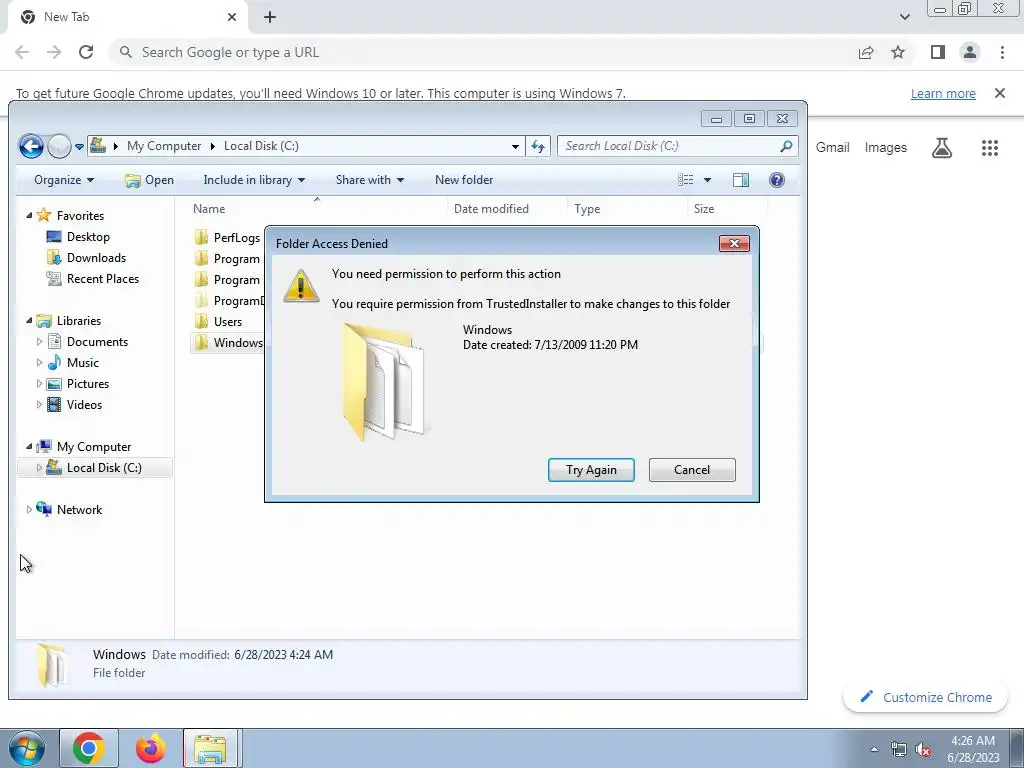1024x768 pixels.
Task: Click Open in the Explorer toolbar
Action: pos(150,180)
